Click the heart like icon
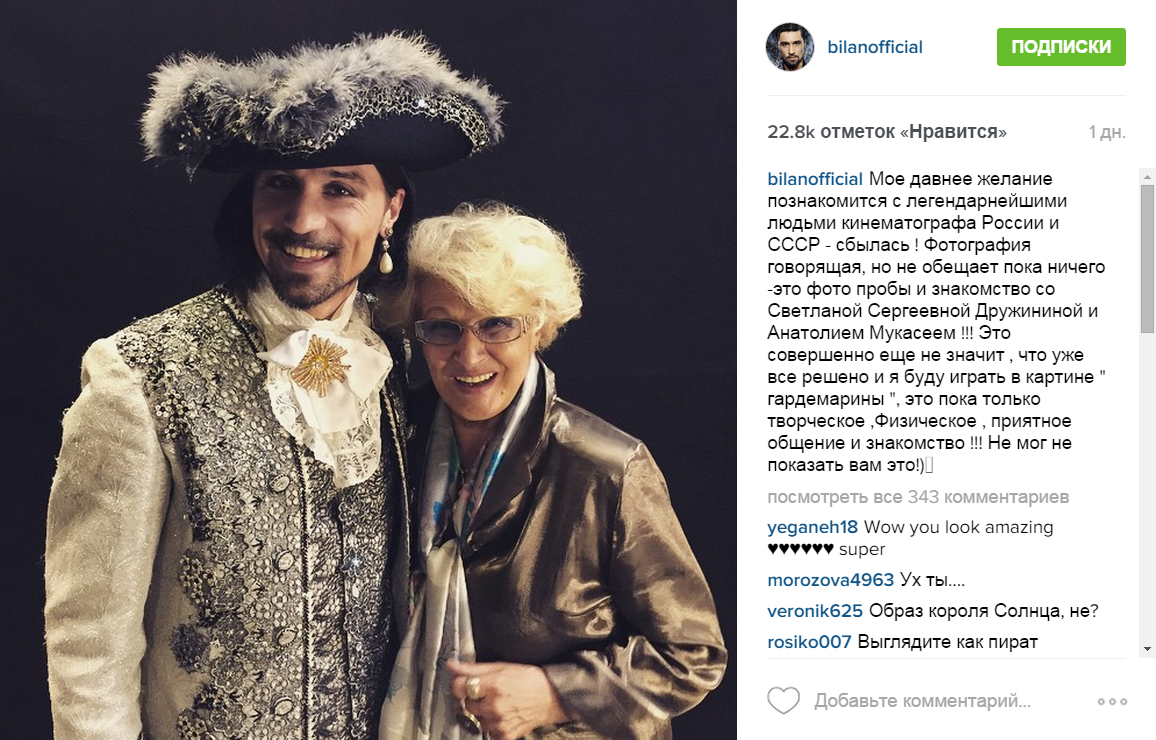The width and height of the screenshot is (1156, 740). tap(783, 700)
